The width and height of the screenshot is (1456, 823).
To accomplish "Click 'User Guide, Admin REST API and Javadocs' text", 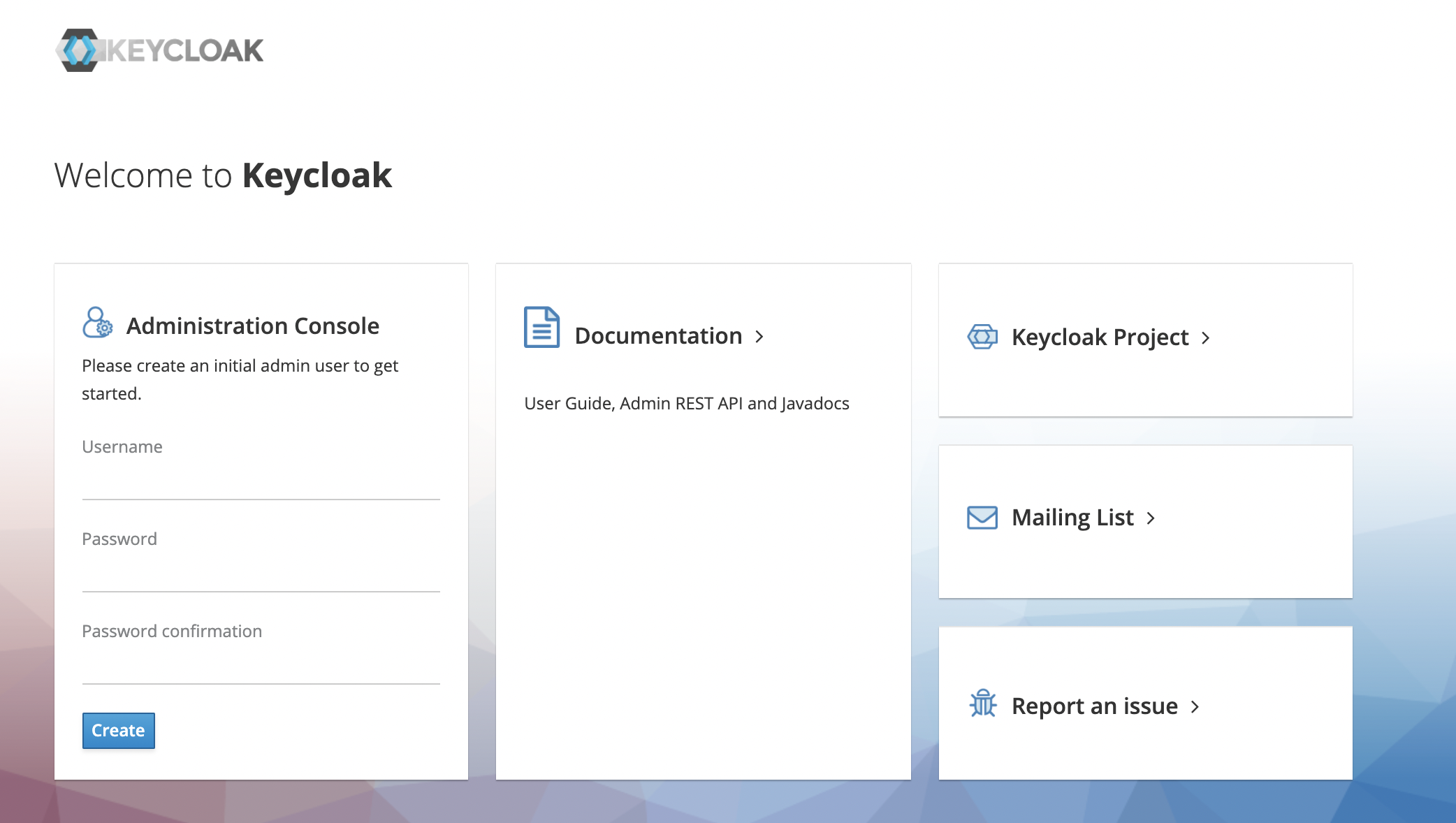I will 687,404.
